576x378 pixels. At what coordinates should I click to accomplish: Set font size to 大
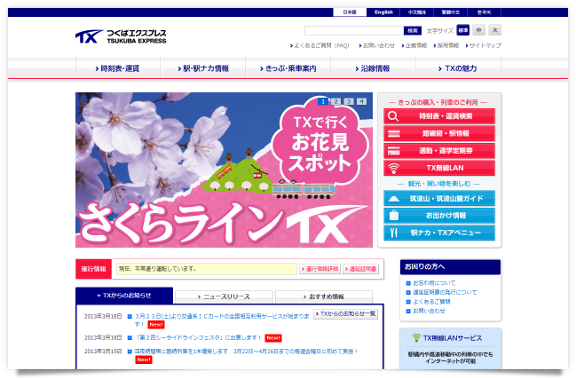pyautogui.click(x=495, y=30)
